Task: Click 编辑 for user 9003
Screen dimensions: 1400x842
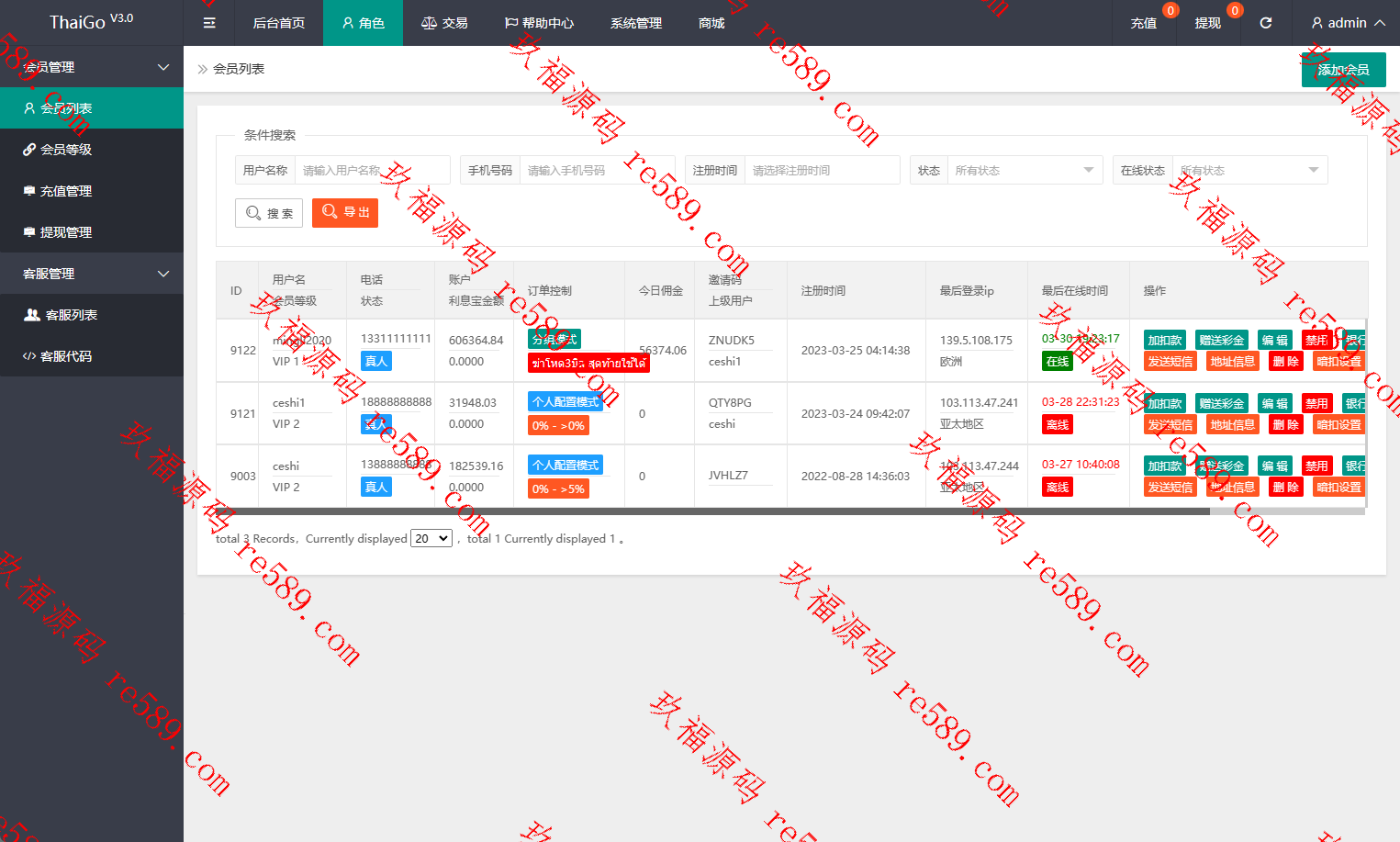Action: click(x=1274, y=466)
